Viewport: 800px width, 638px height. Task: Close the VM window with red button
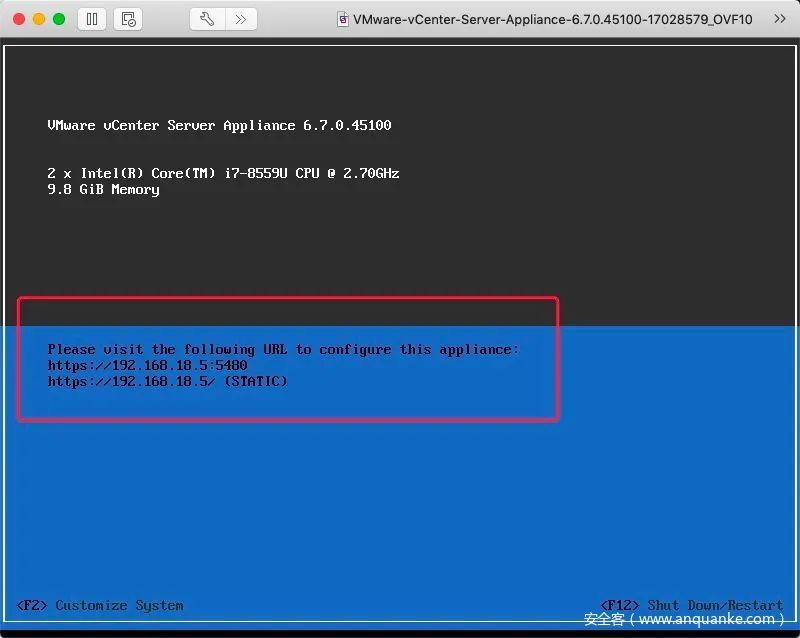click(x=19, y=19)
